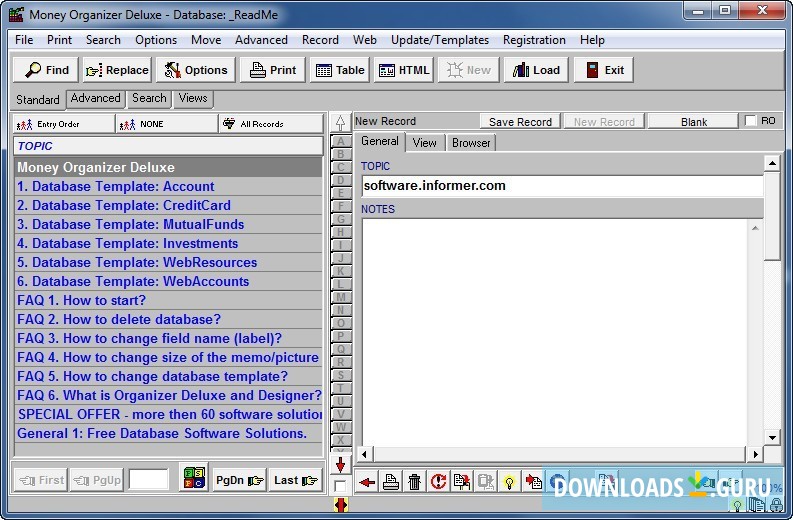The image size is (793, 520).
Task: Open the Advanced menu
Action: 261,40
